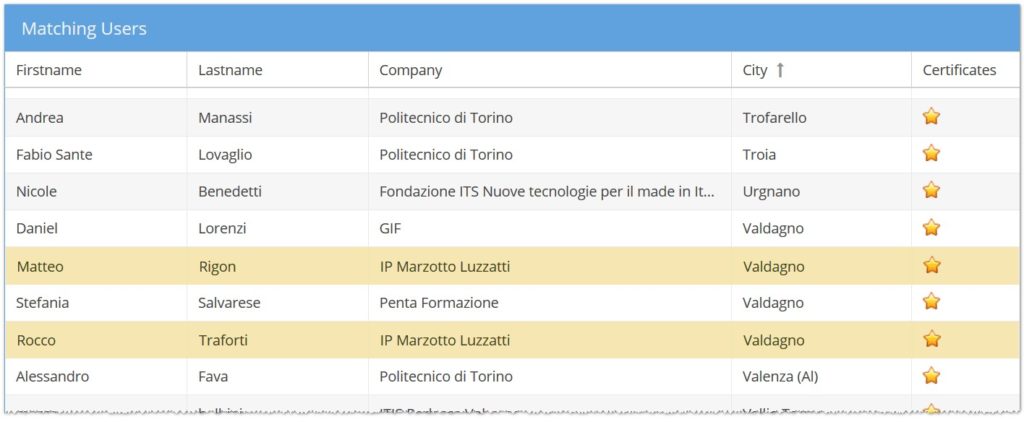Viewport: 1024px width, 422px height.
Task: Click certificate star for Andrea Manassi
Action: click(x=931, y=117)
